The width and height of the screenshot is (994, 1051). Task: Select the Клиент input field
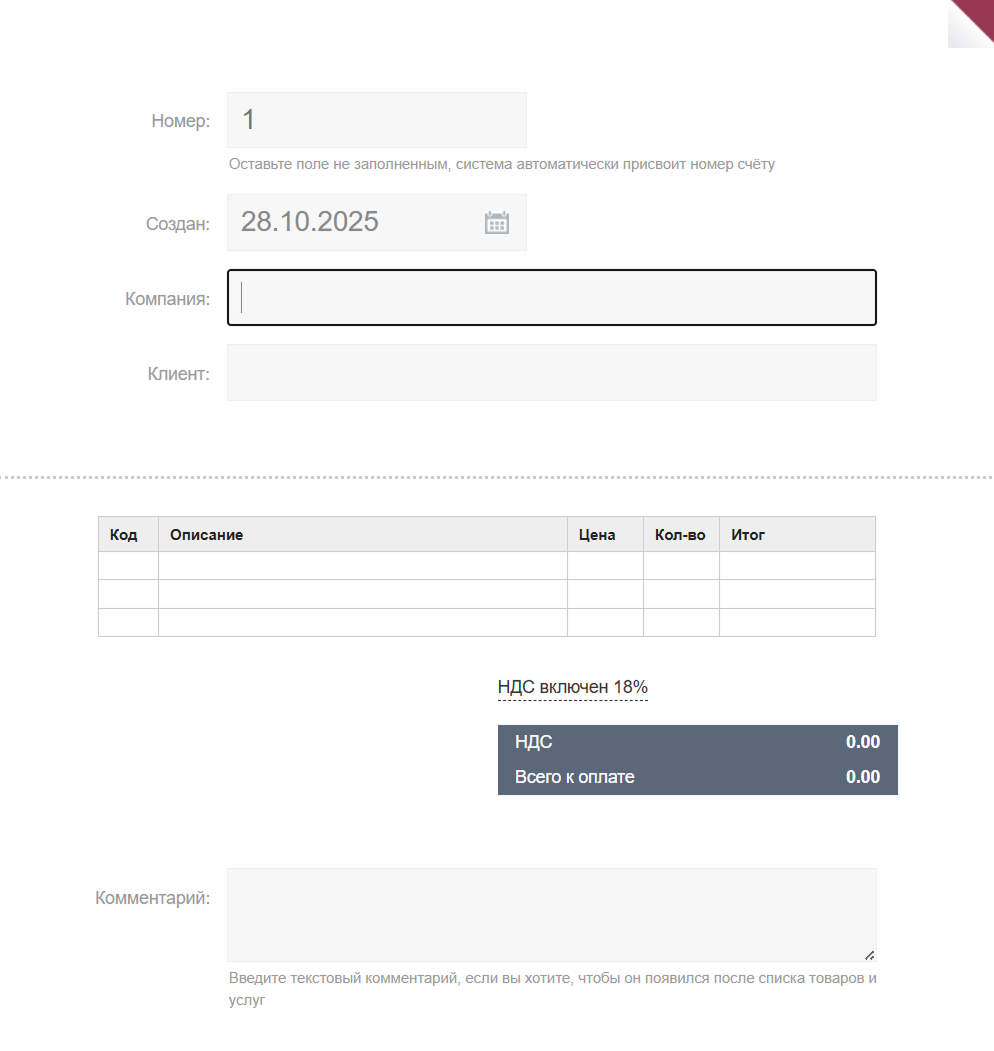(x=552, y=373)
